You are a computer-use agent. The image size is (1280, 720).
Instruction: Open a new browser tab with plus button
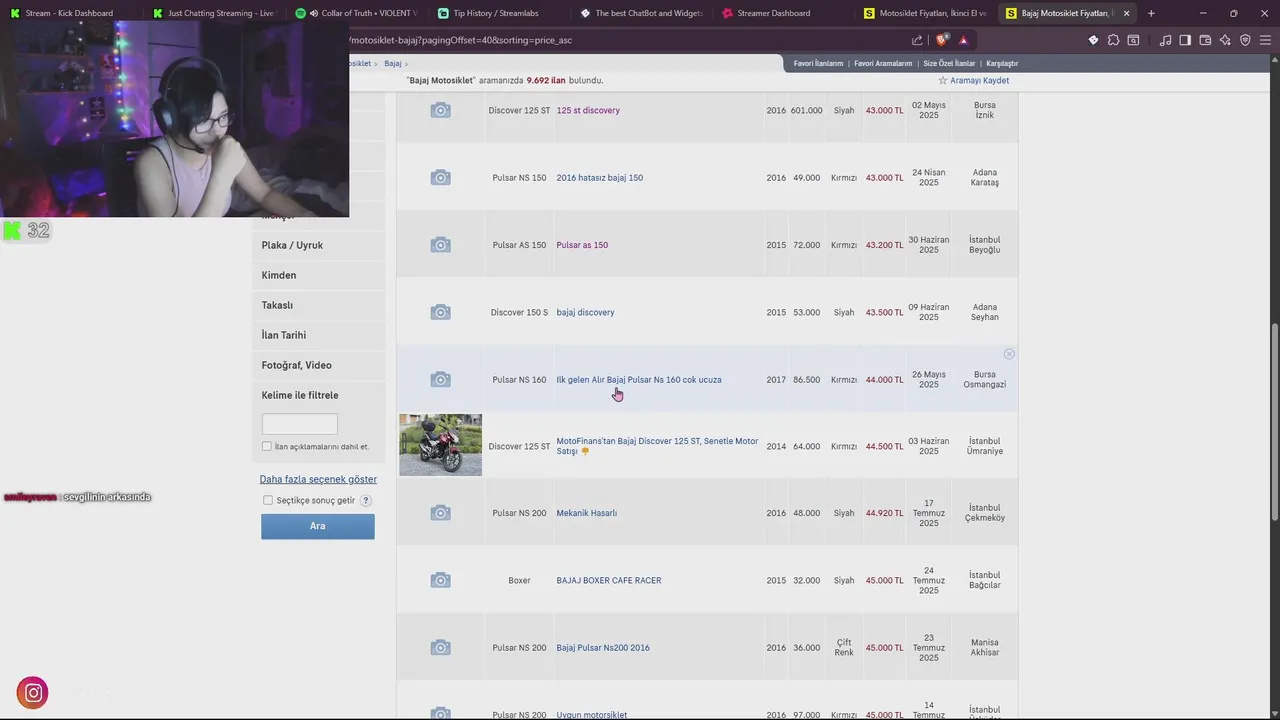[1151, 13]
